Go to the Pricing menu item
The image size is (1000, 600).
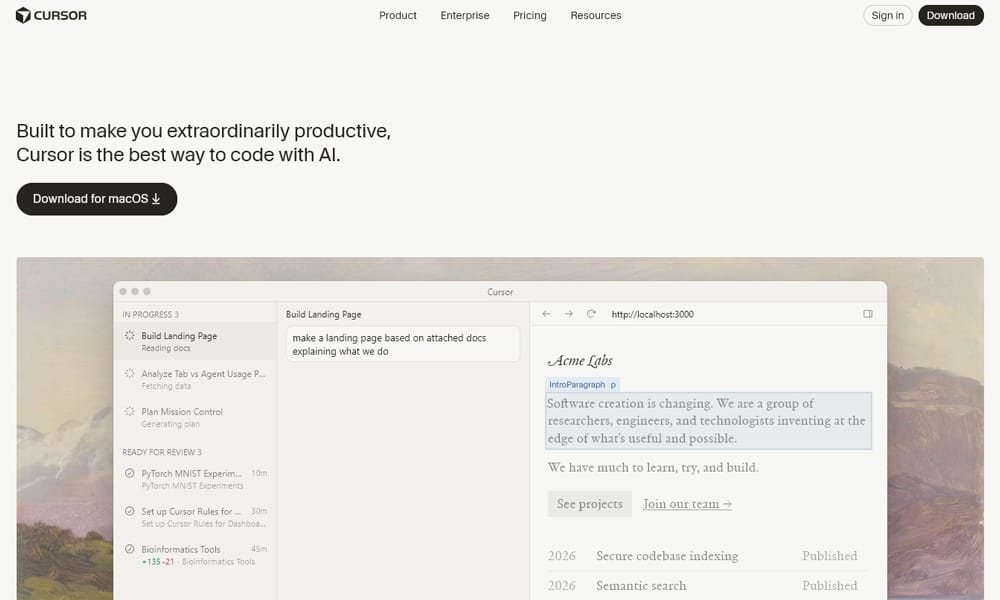(530, 15)
